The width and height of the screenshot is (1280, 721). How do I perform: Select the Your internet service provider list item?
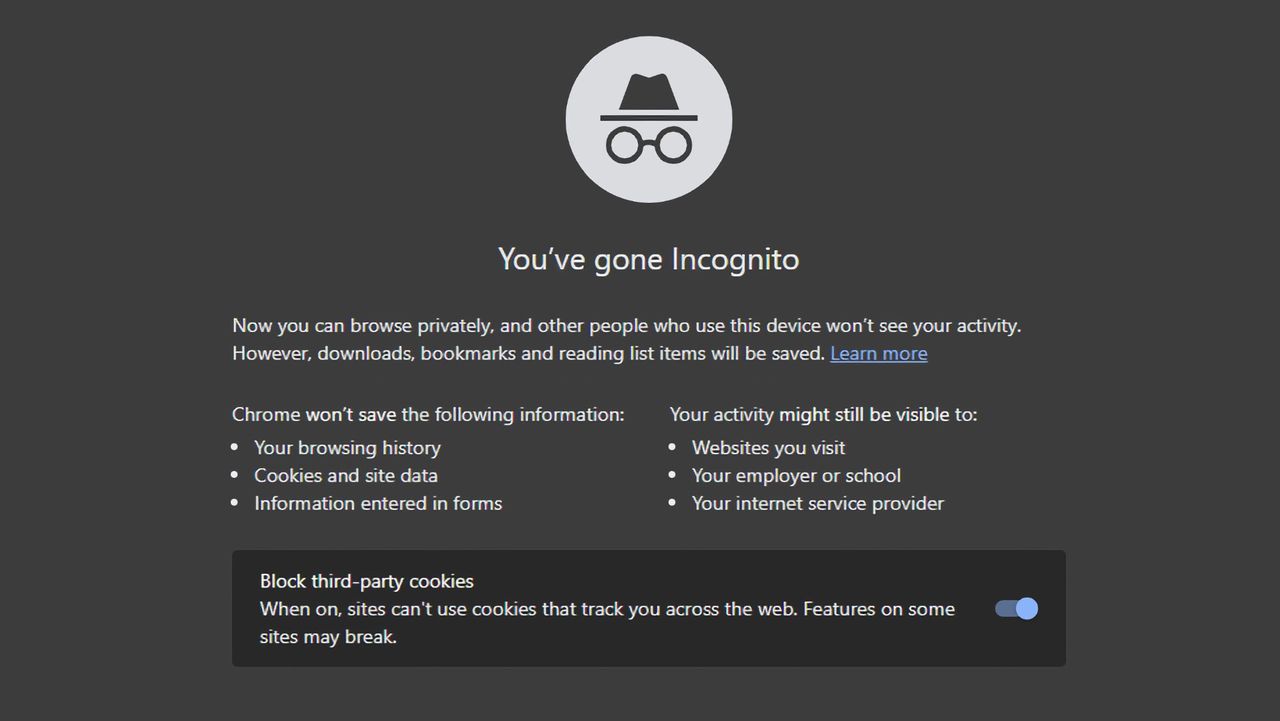point(817,504)
